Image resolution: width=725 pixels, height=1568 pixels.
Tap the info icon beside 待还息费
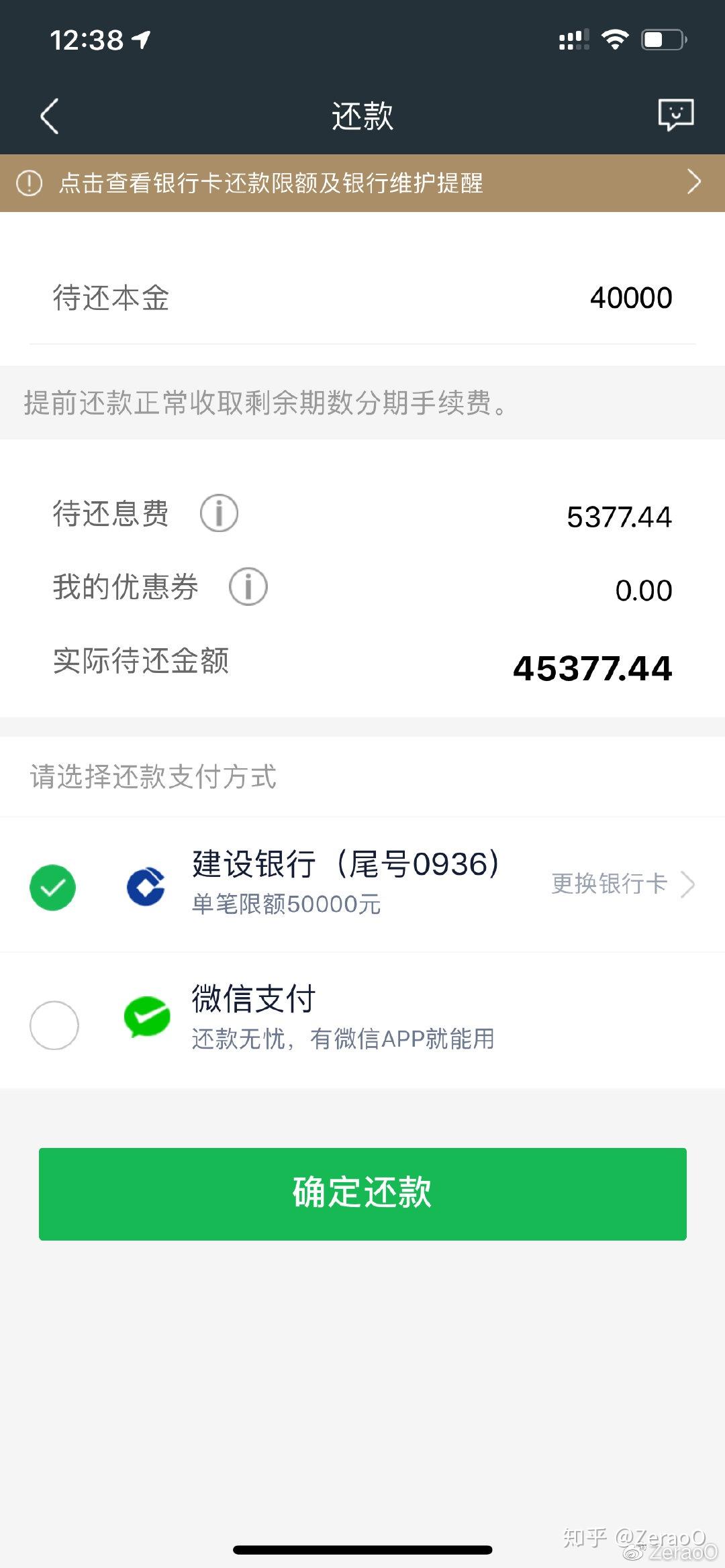coord(219,513)
